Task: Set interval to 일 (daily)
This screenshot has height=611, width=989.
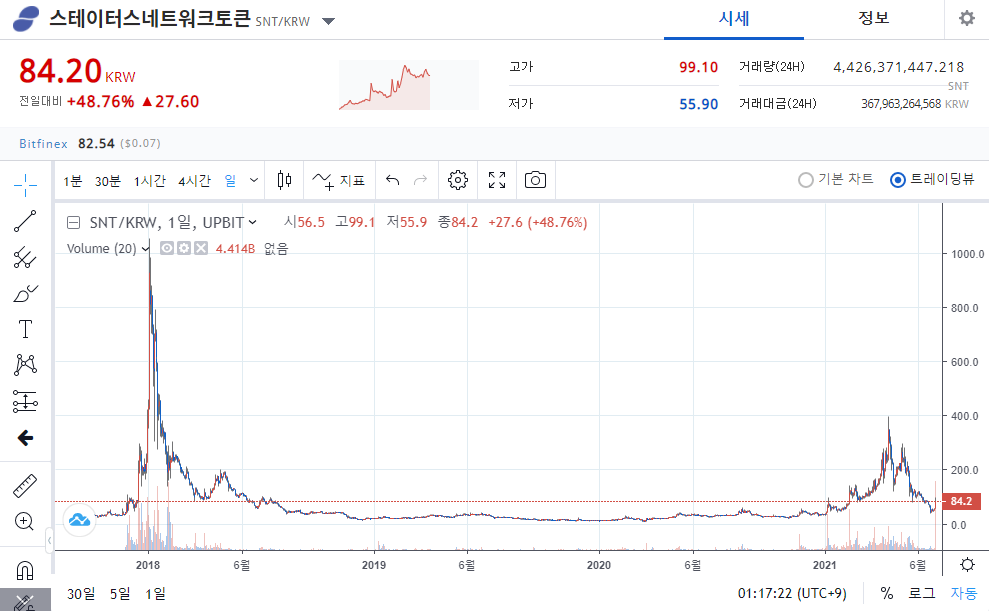Action: pos(230,182)
